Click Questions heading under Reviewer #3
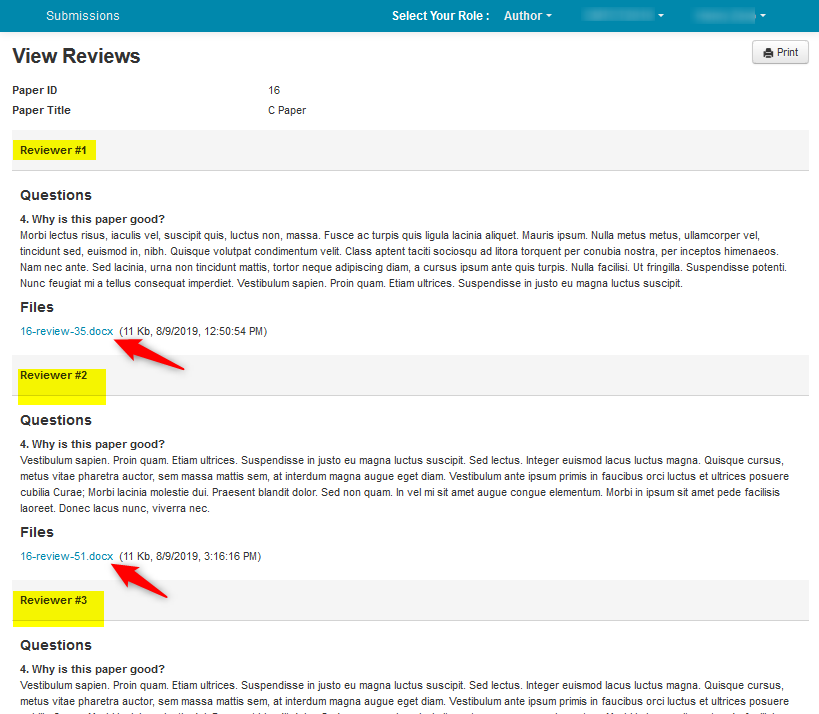The height and width of the screenshot is (714, 819). click(56, 645)
